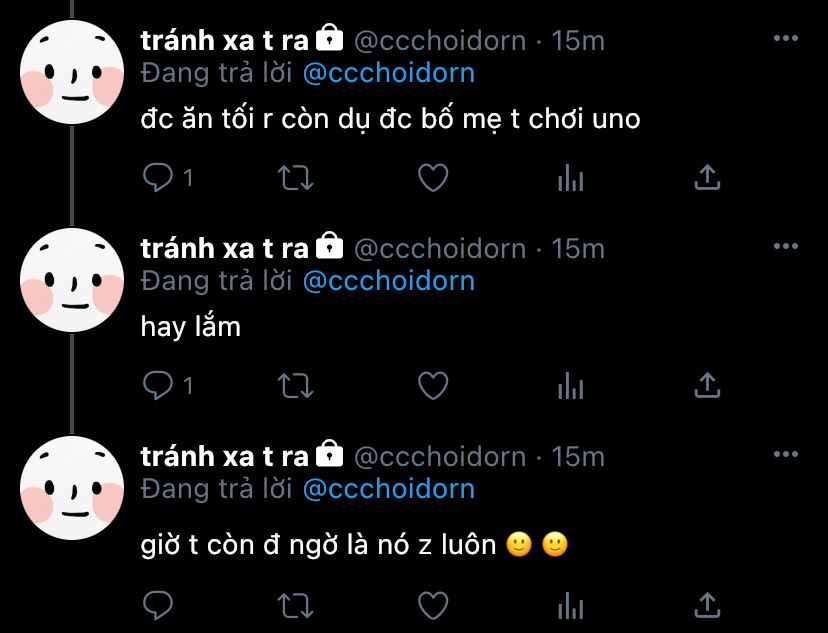Open 'tránh xa t ra' name on second tweet
The height and width of the screenshot is (633, 828).
[224, 249]
